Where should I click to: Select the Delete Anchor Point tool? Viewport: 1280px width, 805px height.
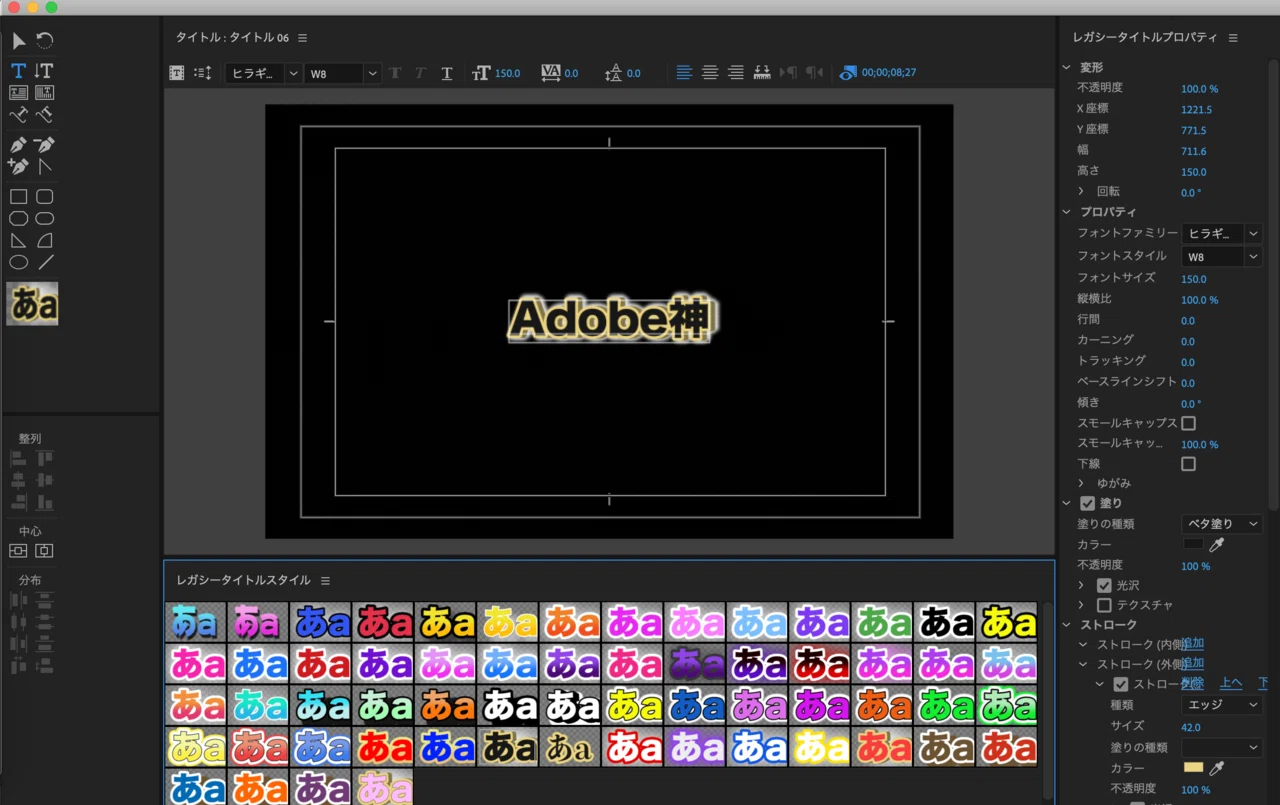44,145
